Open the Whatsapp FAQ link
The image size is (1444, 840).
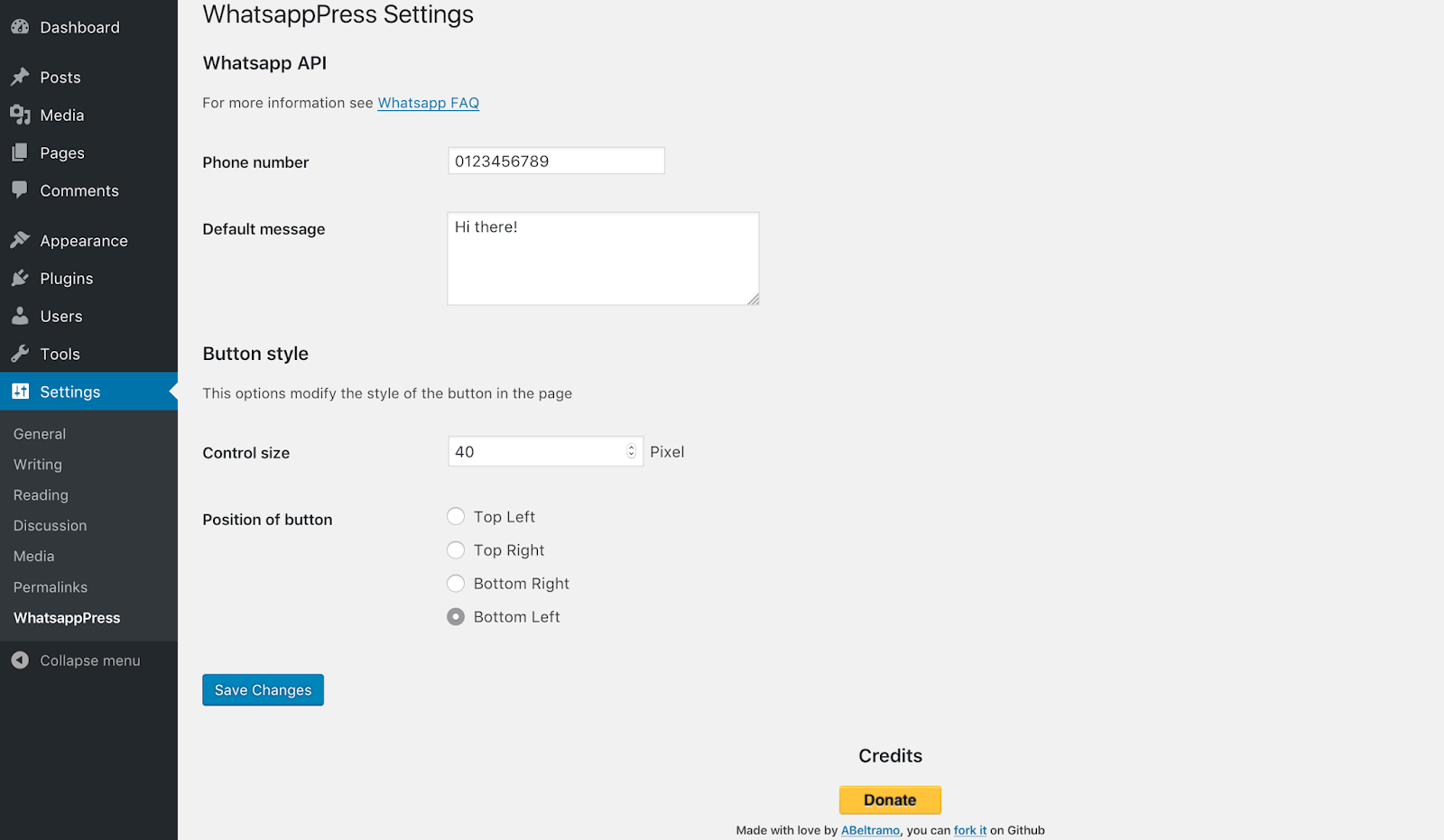pos(428,103)
